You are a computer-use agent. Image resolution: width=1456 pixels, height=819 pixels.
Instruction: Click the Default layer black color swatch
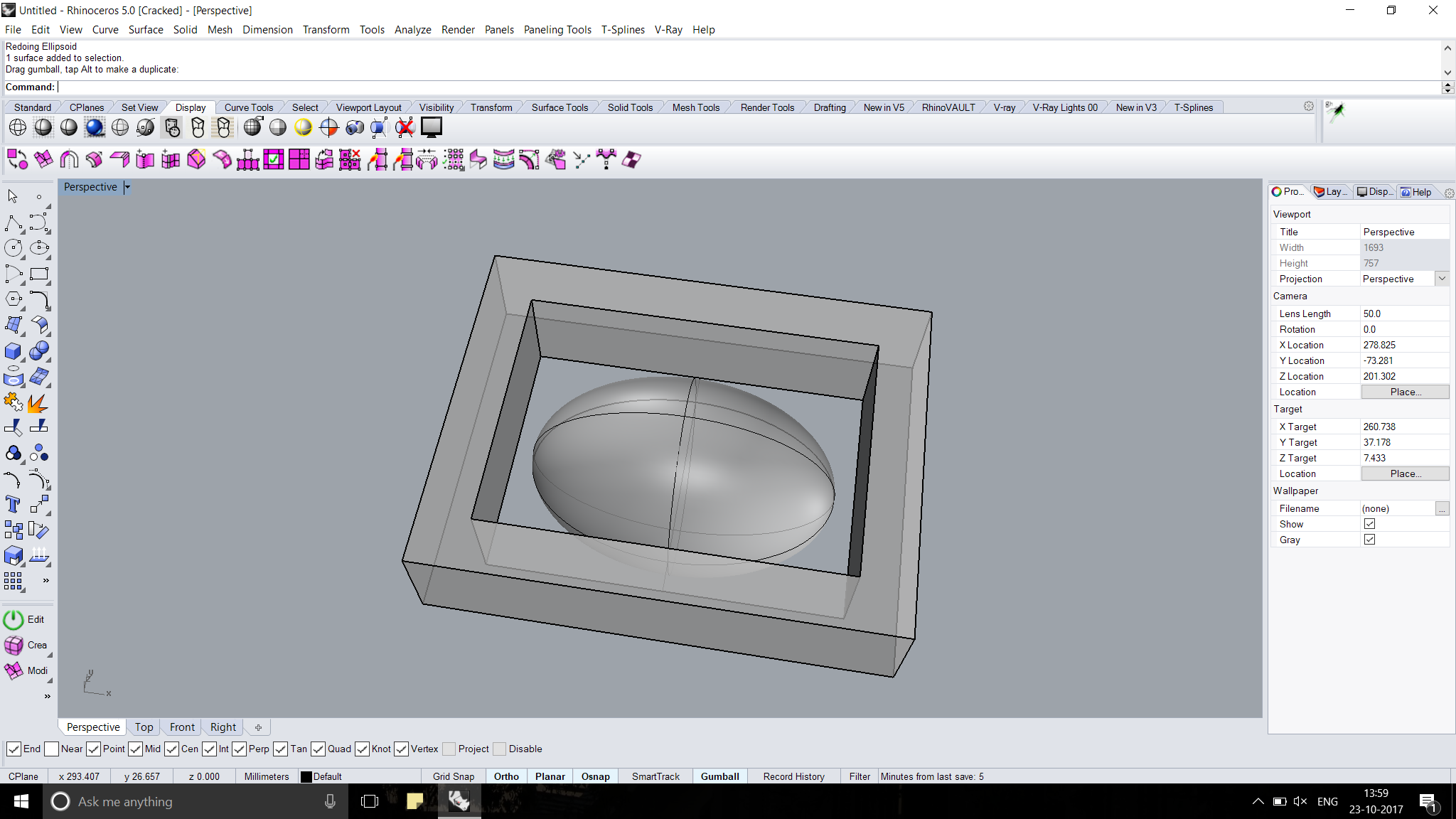(x=306, y=777)
